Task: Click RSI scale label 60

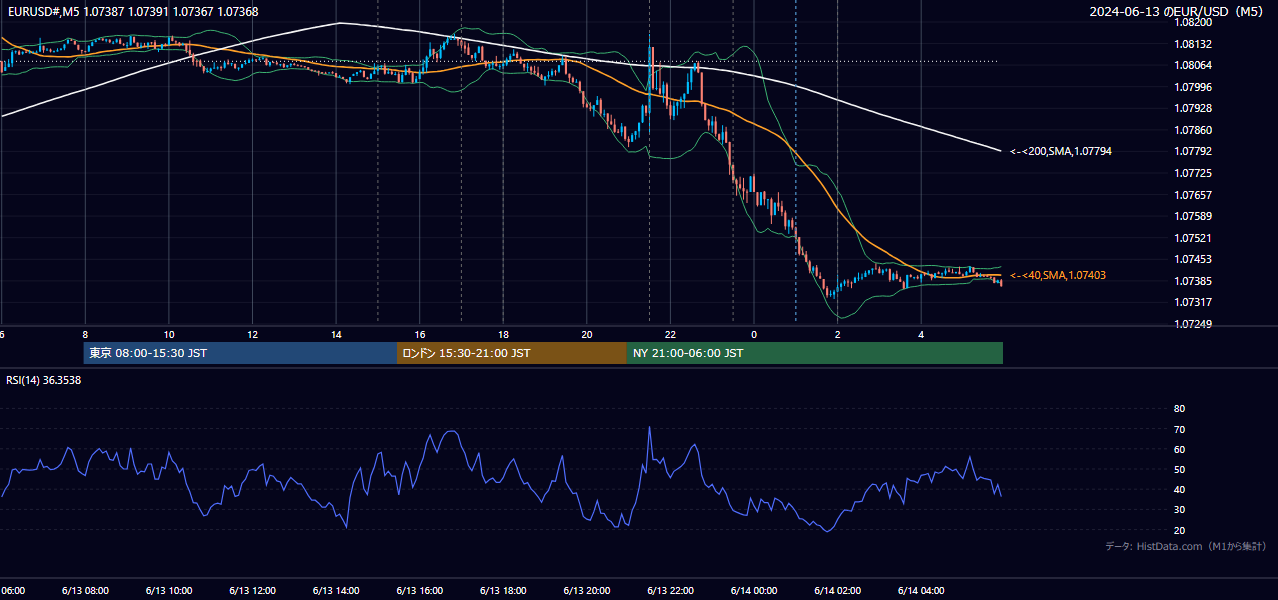Action: (1179, 449)
